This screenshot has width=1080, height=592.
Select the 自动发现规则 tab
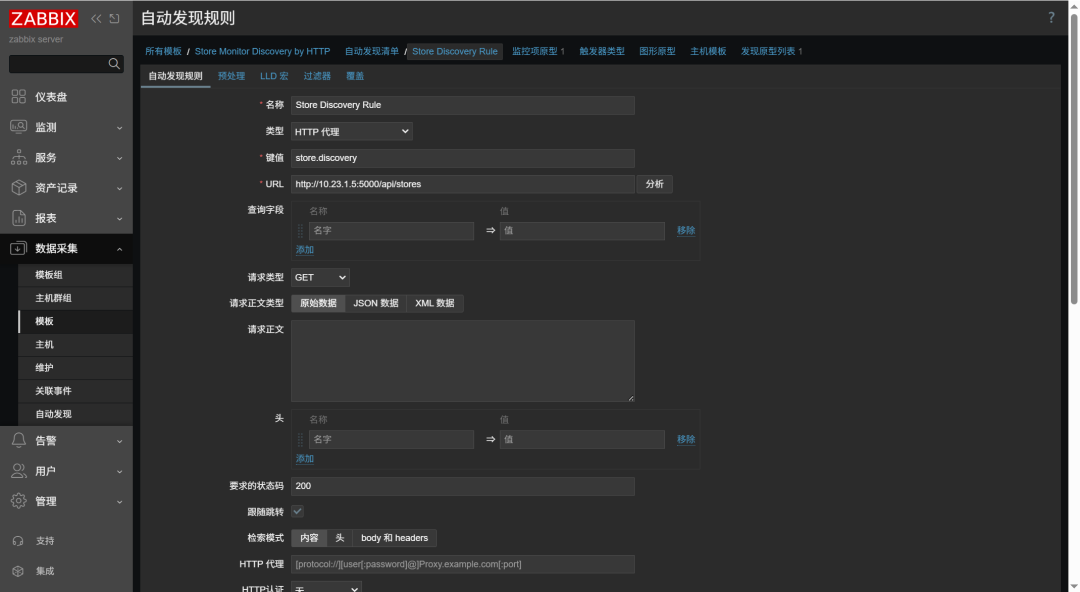176,76
